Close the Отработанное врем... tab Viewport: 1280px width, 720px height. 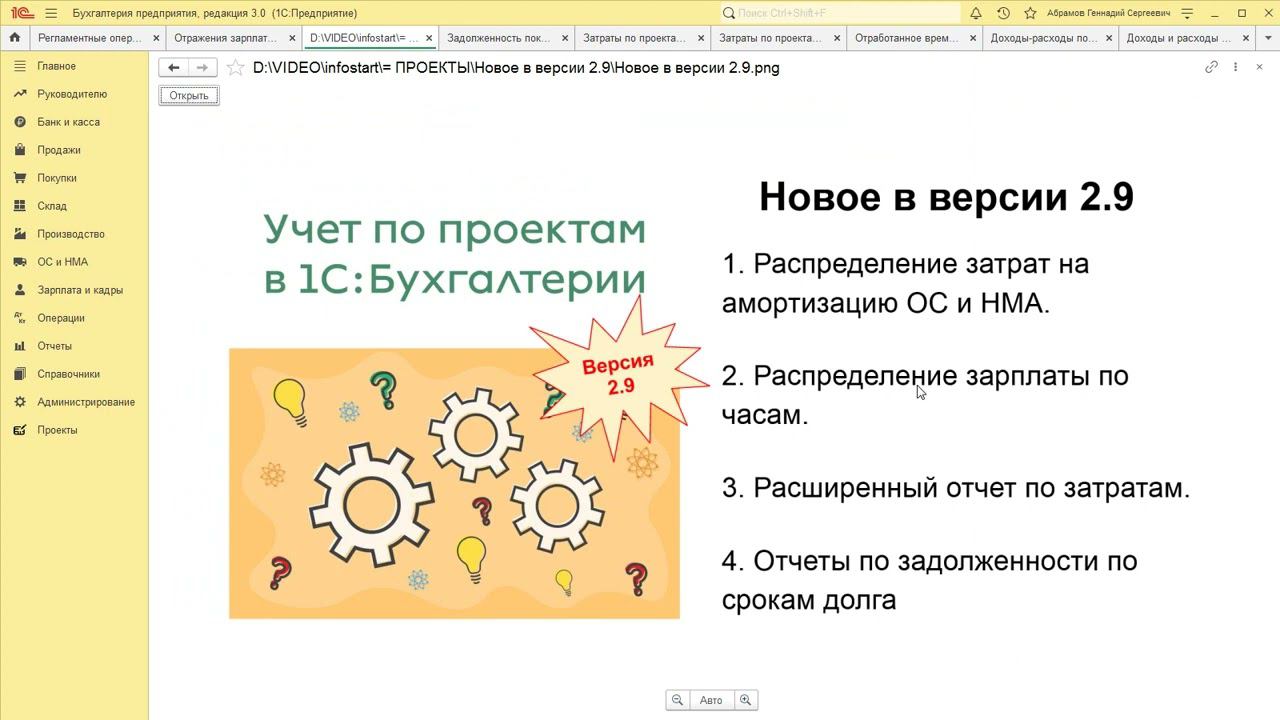[x=974, y=38]
